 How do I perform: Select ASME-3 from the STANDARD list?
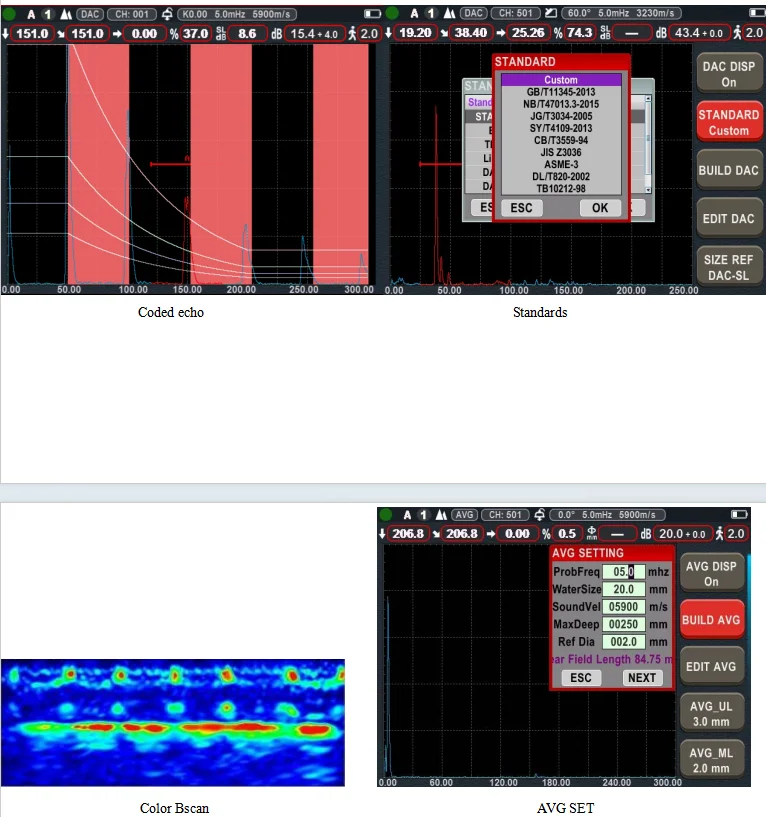click(560, 164)
